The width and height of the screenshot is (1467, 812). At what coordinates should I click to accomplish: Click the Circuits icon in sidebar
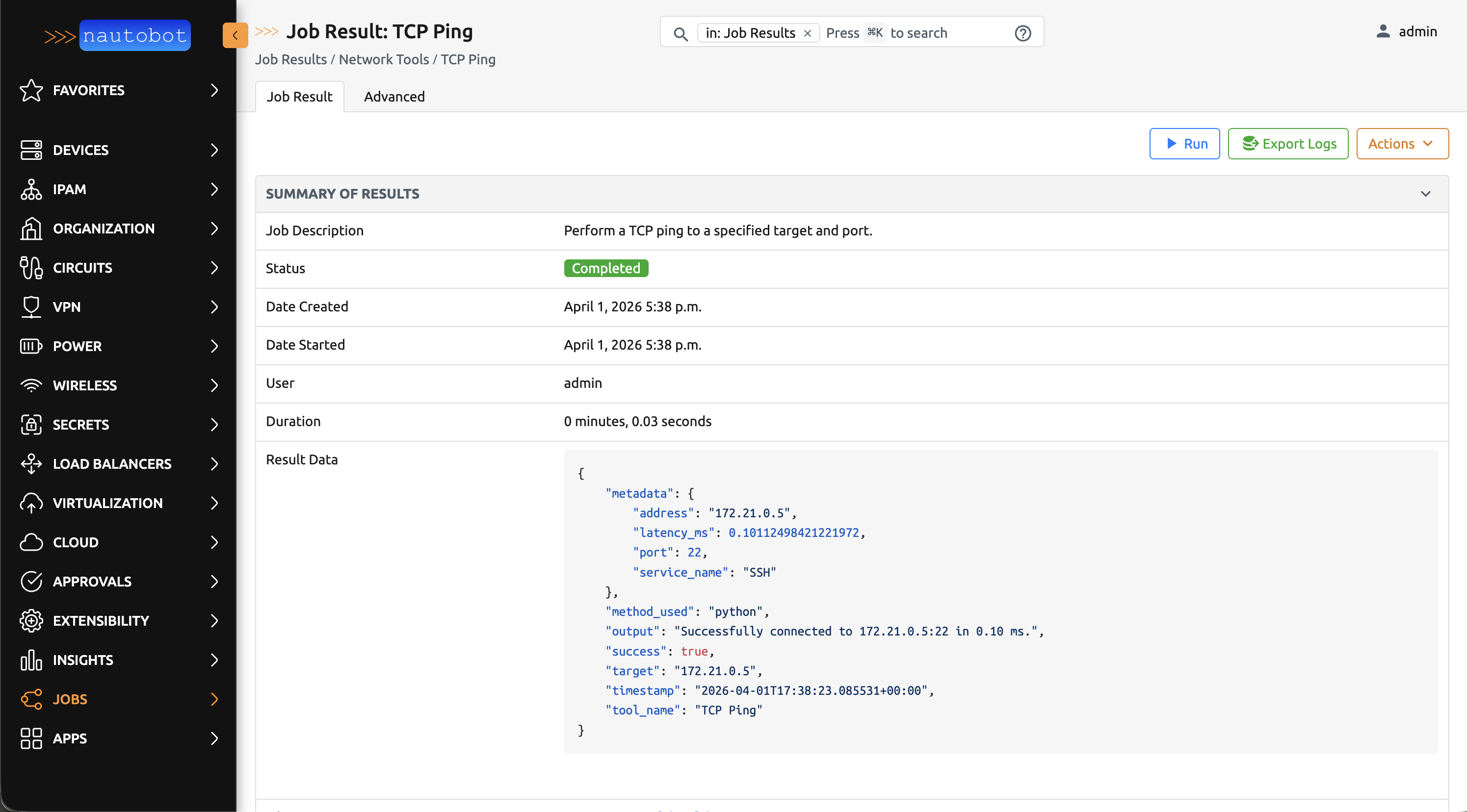click(31, 267)
